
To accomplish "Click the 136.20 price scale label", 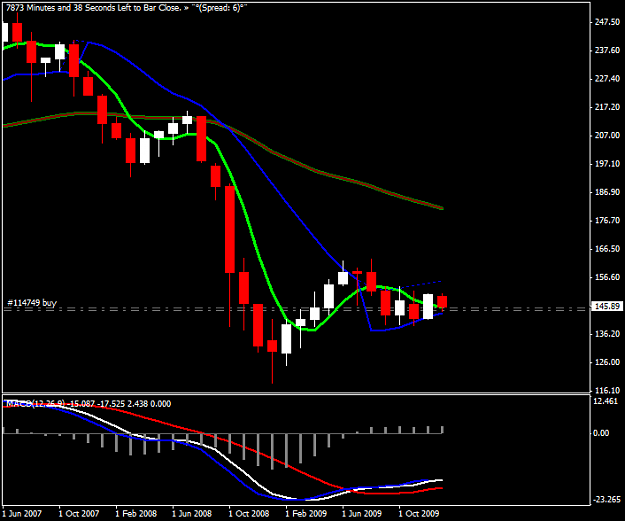I will click(x=607, y=334).
